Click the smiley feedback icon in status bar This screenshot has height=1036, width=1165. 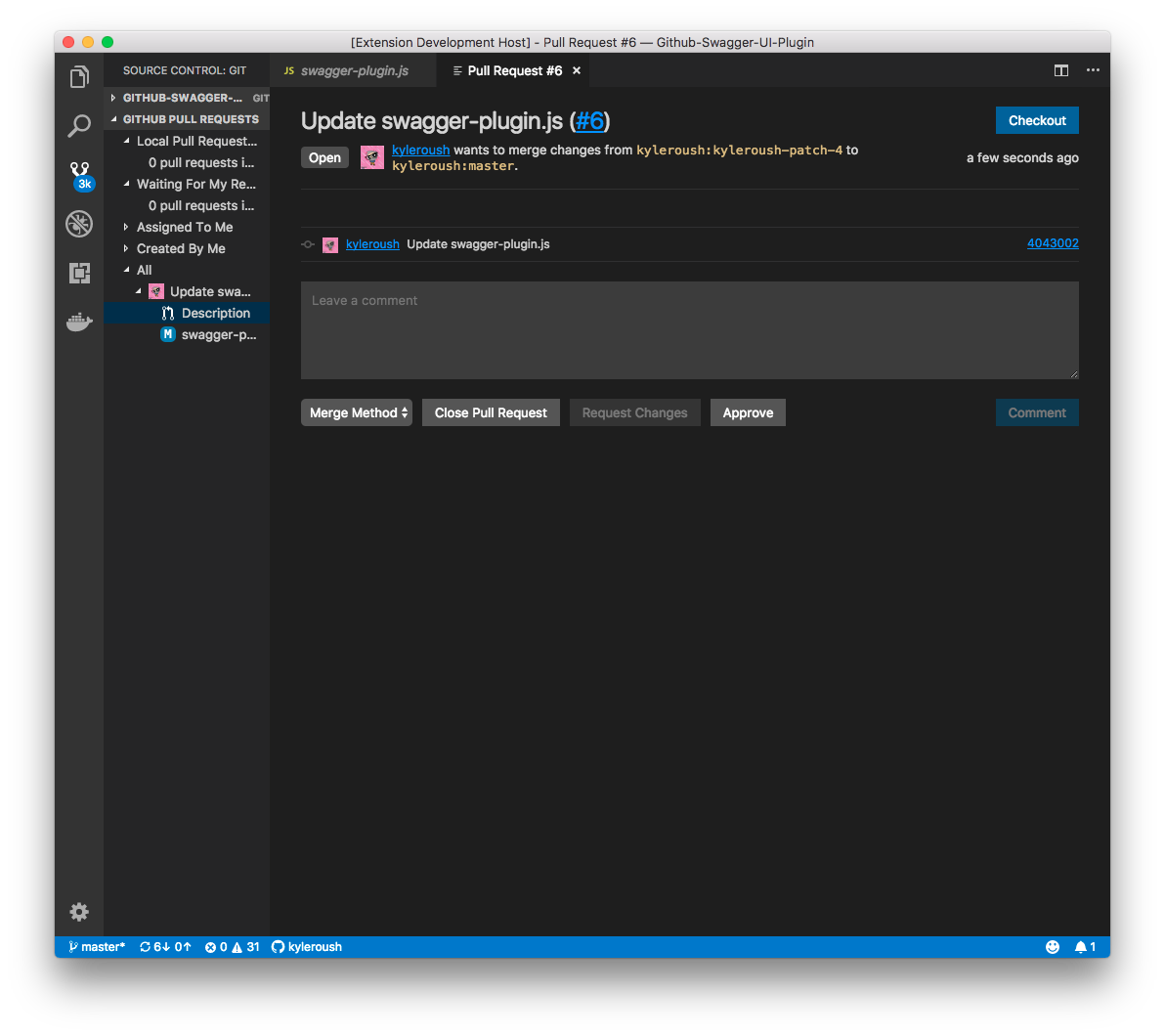point(1053,946)
